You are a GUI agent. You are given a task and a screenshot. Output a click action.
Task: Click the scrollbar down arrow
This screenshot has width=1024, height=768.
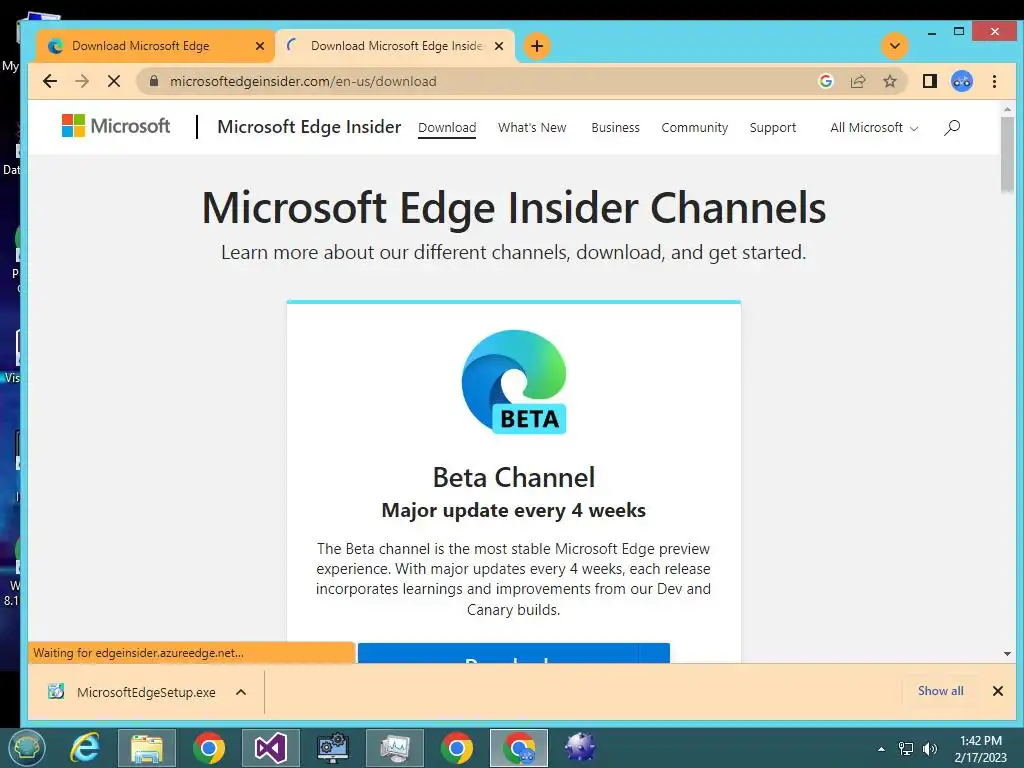[1007, 654]
